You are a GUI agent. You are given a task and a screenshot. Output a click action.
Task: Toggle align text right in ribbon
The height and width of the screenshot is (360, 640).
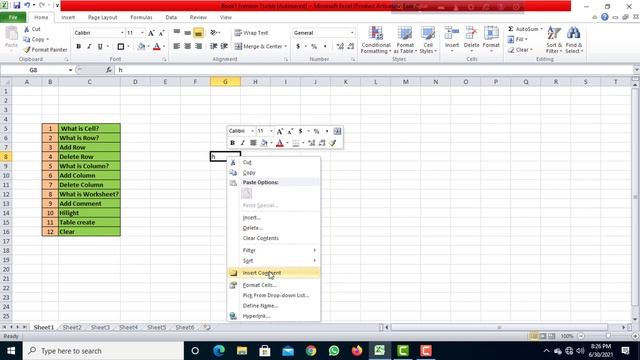(198, 47)
